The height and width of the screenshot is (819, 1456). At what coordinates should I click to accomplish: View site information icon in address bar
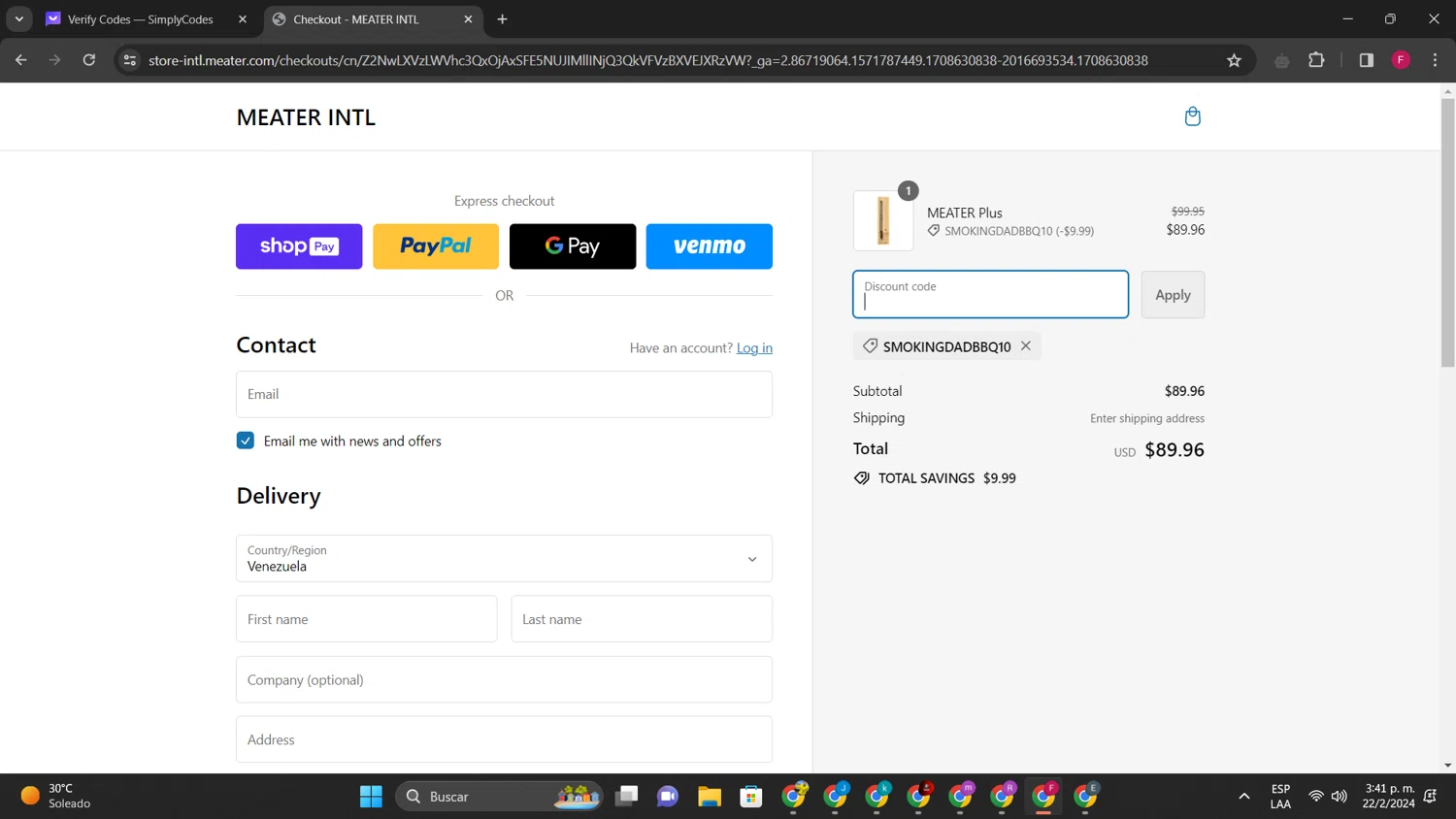click(129, 60)
